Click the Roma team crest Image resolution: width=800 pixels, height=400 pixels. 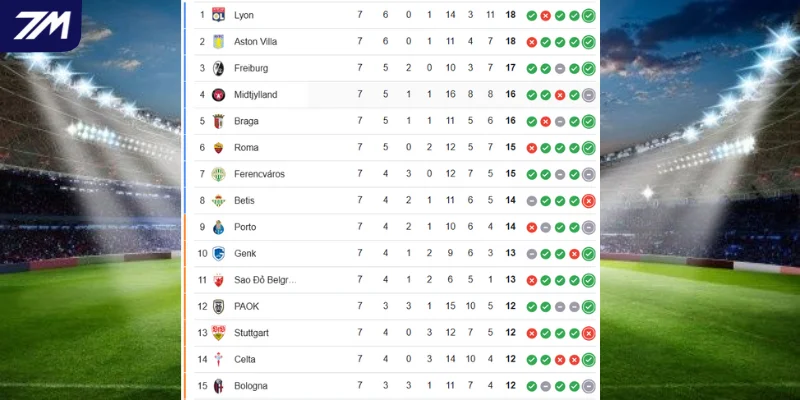click(x=218, y=148)
